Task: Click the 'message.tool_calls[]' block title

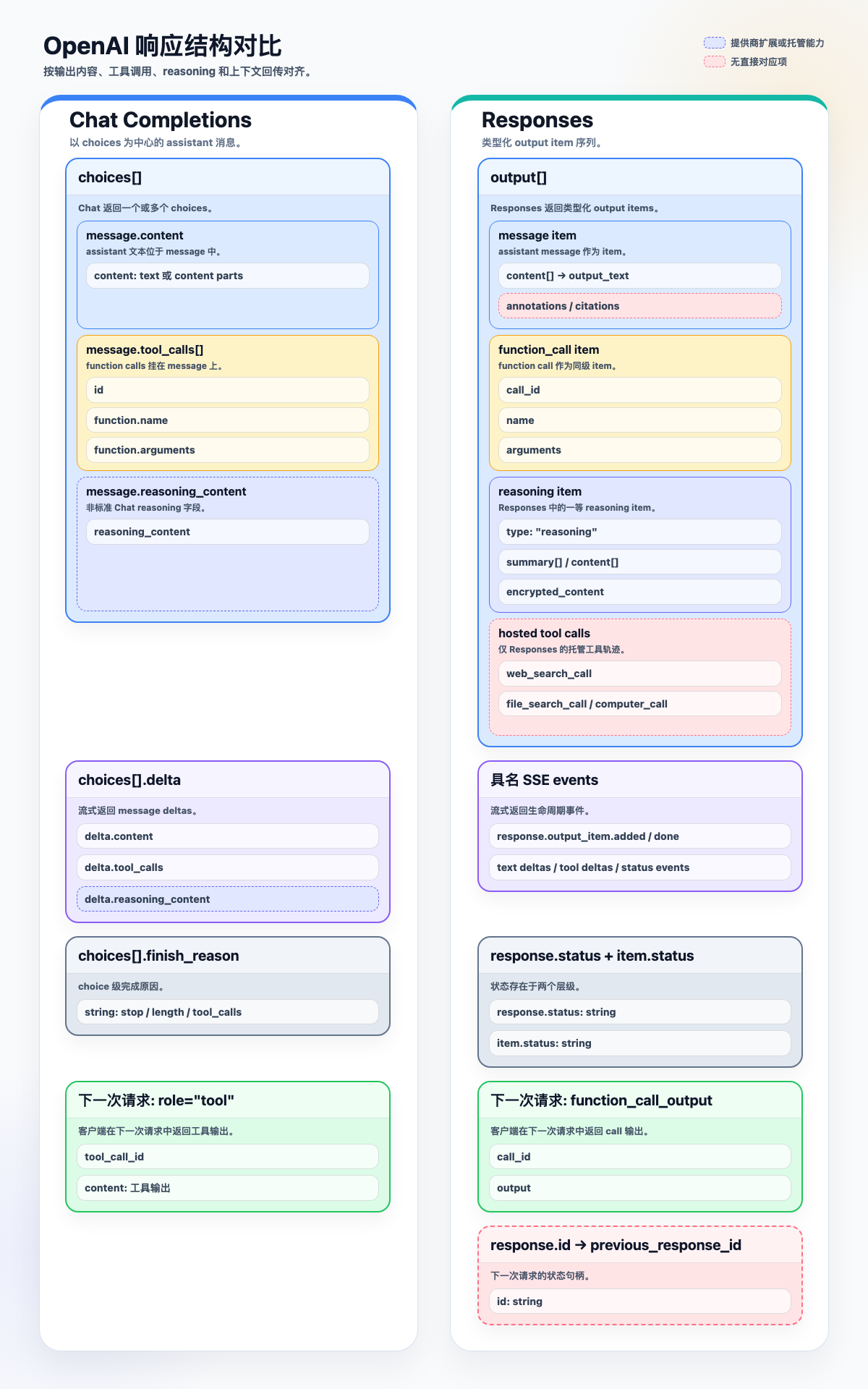Action: coord(145,349)
